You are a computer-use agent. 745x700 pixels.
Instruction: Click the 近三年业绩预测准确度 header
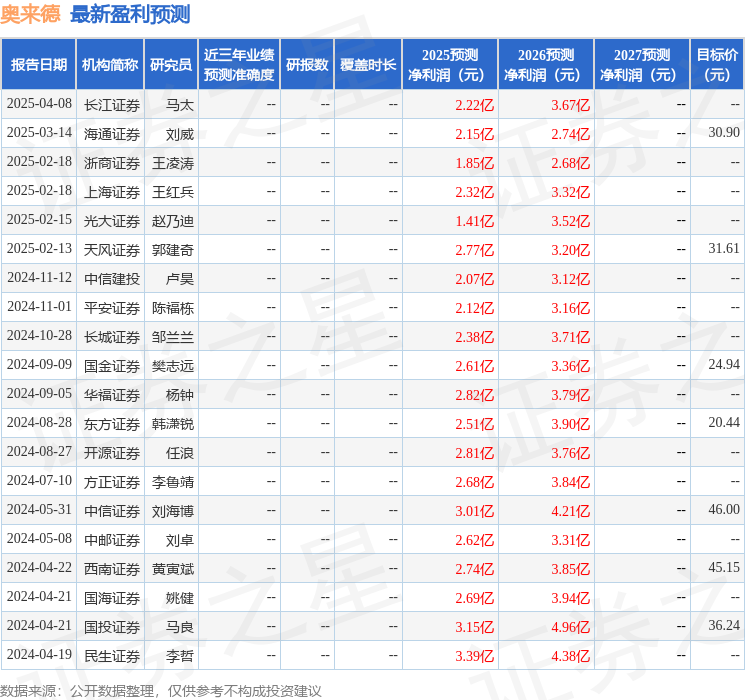(x=239, y=65)
